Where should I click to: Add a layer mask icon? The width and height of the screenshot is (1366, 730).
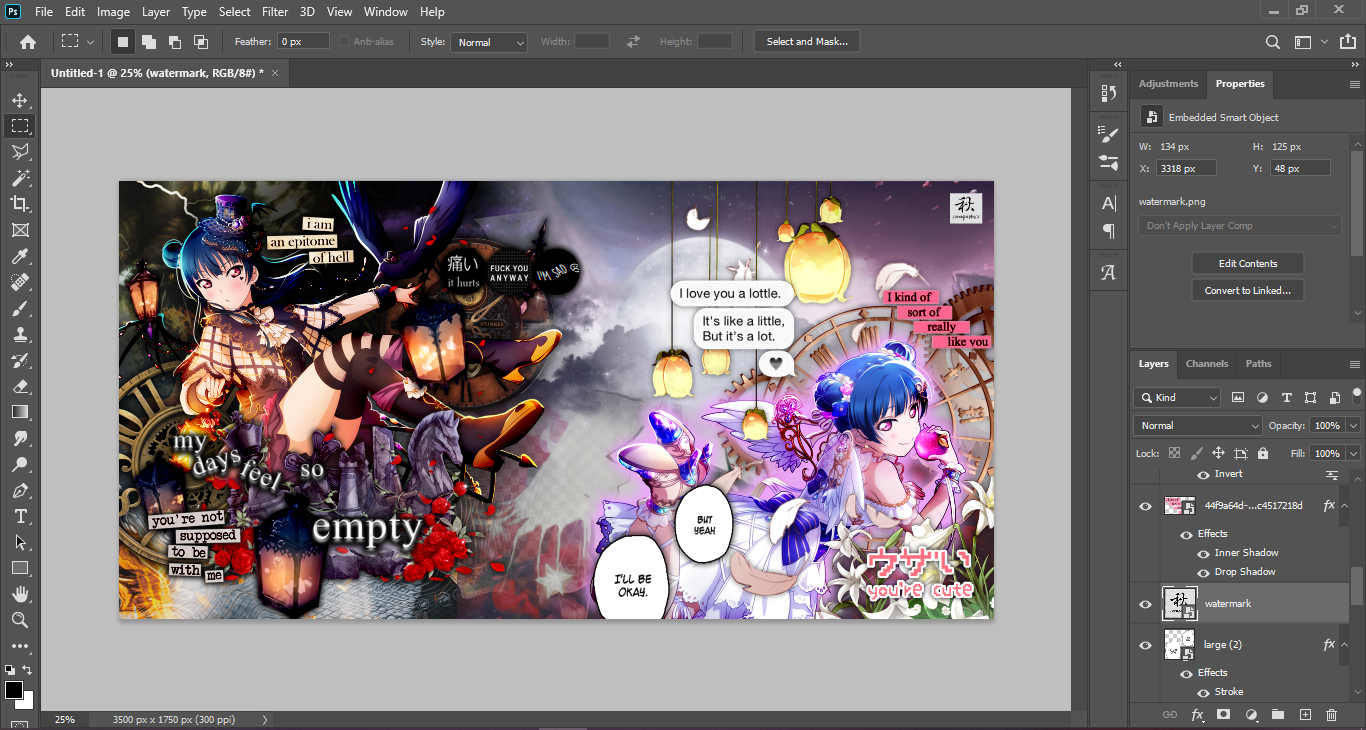[x=1224, y=715]
